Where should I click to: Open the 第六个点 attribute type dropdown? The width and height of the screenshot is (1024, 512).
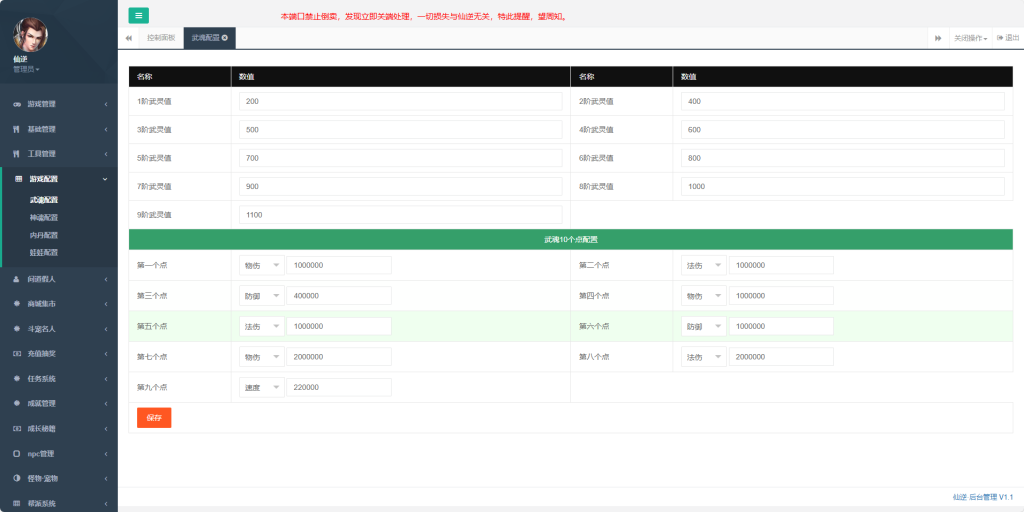pyautogui.click(x=704, y=327)
